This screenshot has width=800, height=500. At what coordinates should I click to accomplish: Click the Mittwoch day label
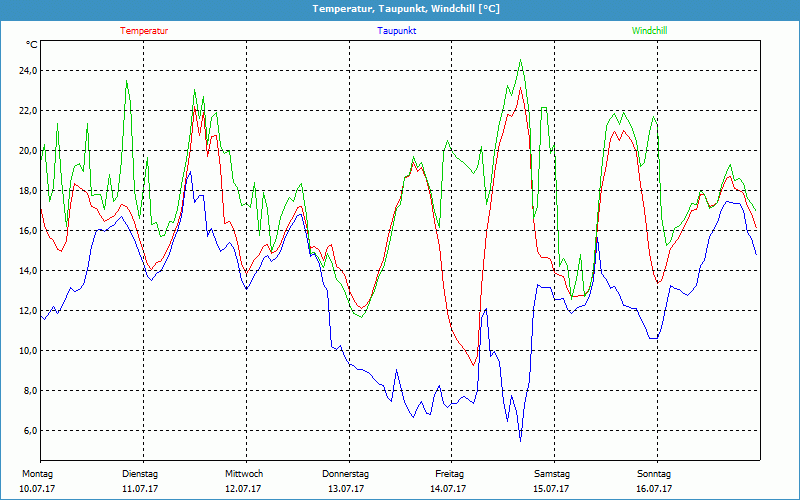click(244, 474)
